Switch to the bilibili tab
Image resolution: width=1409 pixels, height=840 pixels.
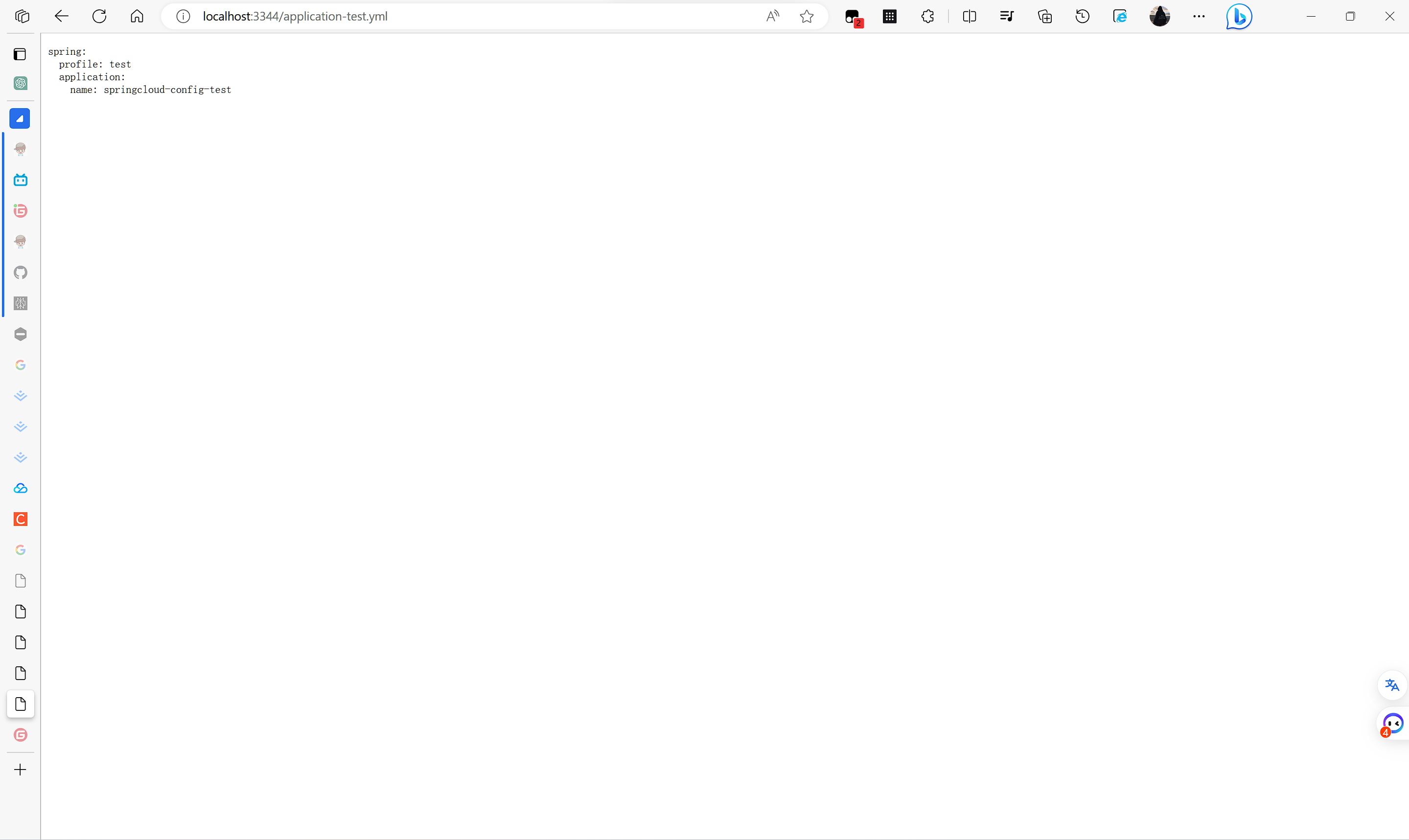[21, 180]
